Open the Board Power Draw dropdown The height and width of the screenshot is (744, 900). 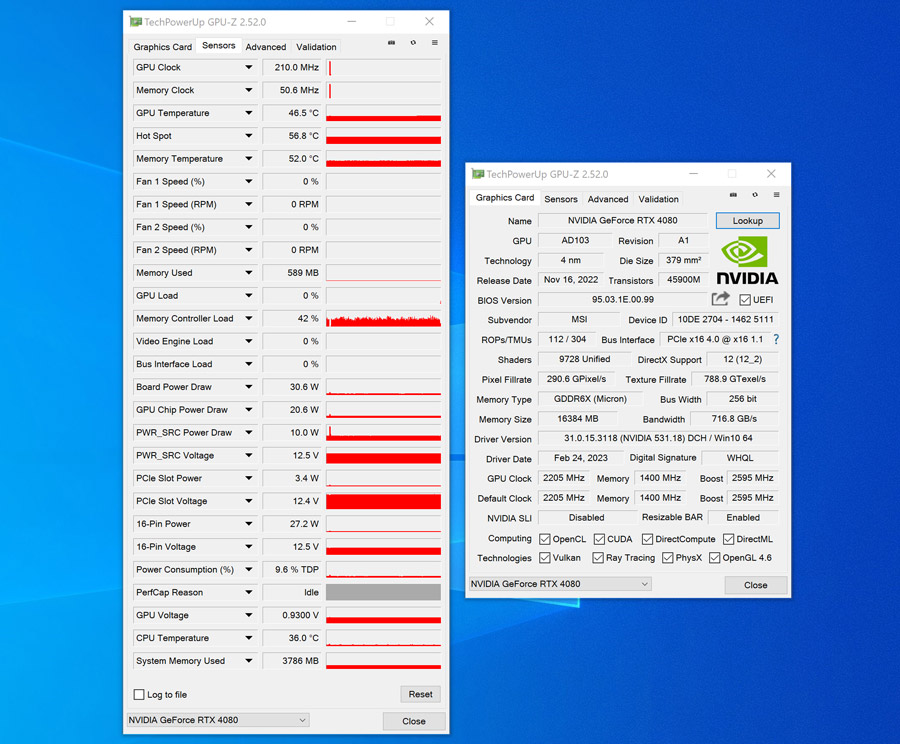click(249, 387)
